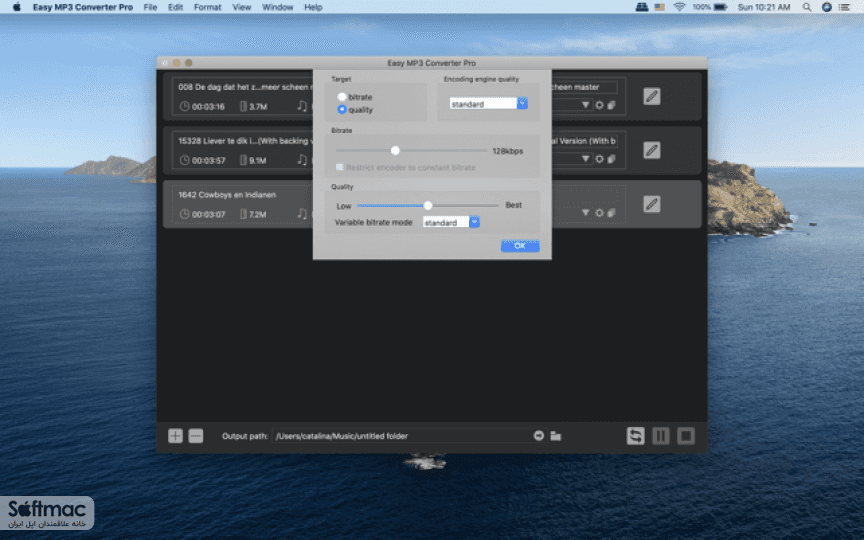Click music note icon in row 15328
Viewport: 864px width, 540px height.
click(302, 159)
